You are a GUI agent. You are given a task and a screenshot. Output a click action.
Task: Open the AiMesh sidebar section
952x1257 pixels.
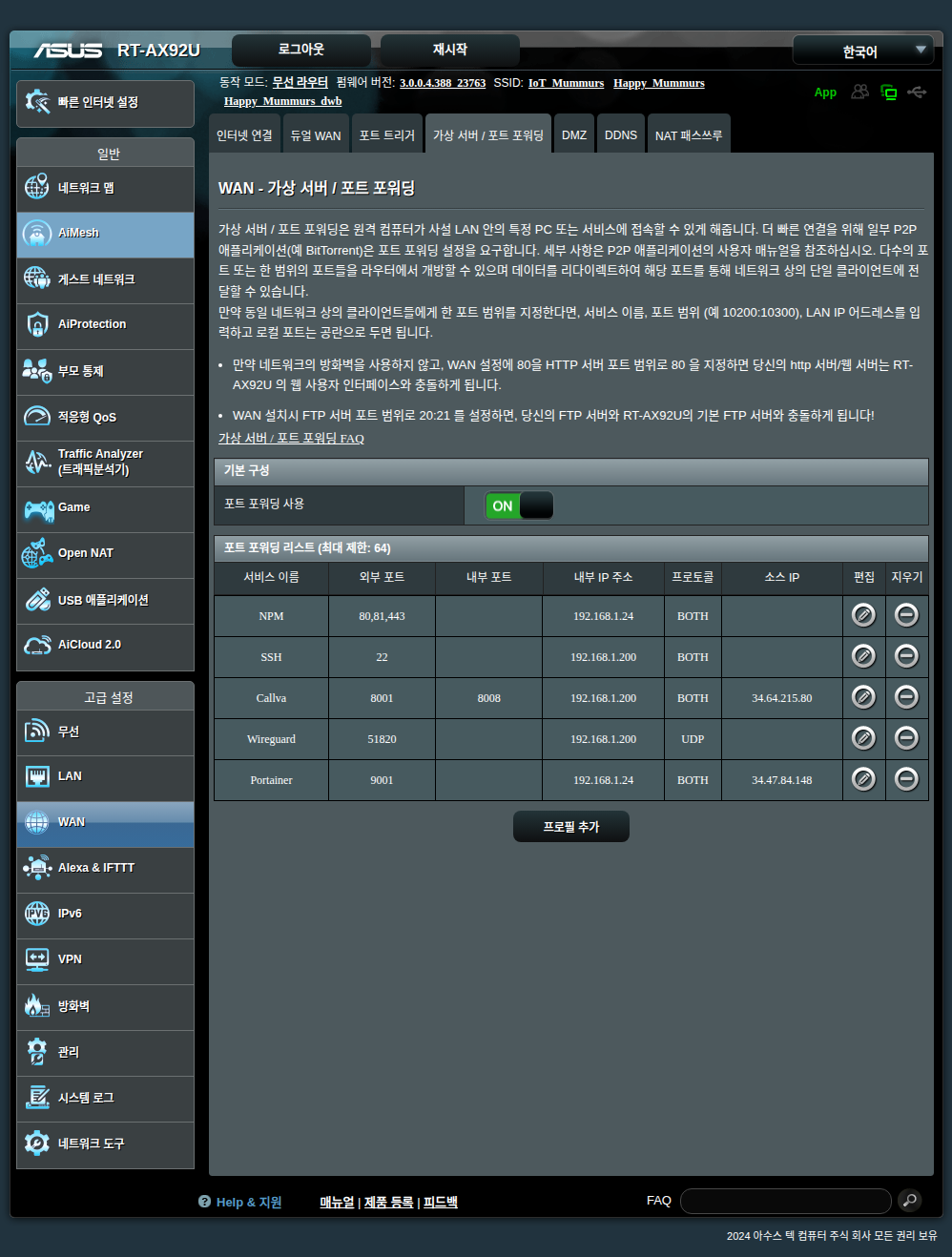click(105, 234)
